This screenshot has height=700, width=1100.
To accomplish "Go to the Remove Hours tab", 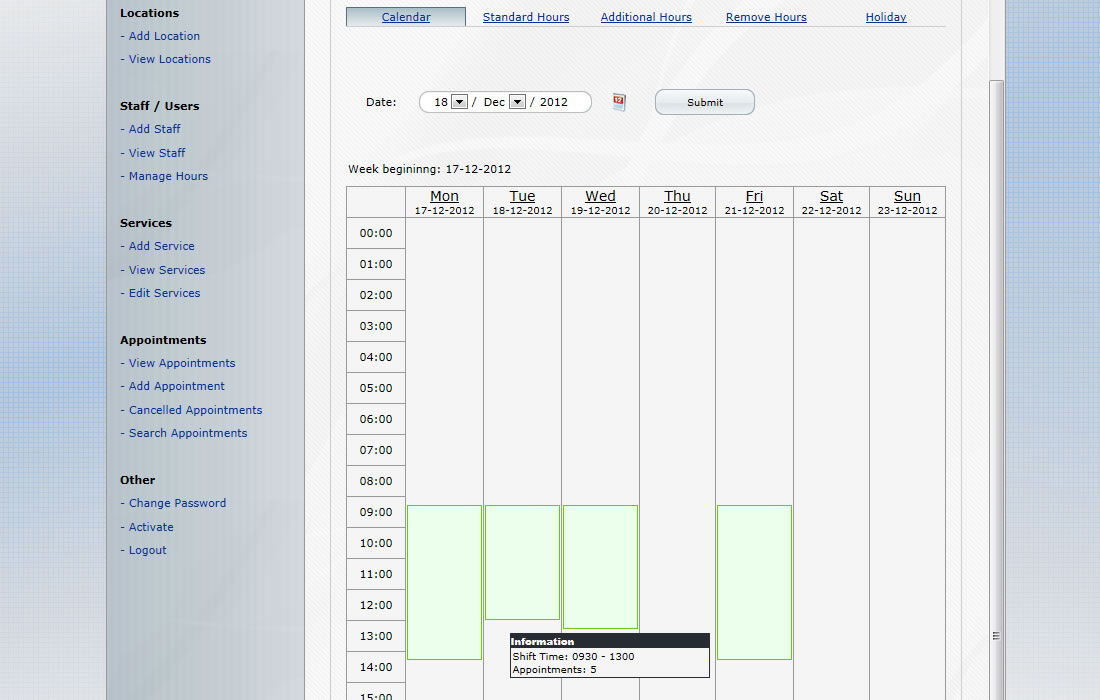I will coord(766,17).
